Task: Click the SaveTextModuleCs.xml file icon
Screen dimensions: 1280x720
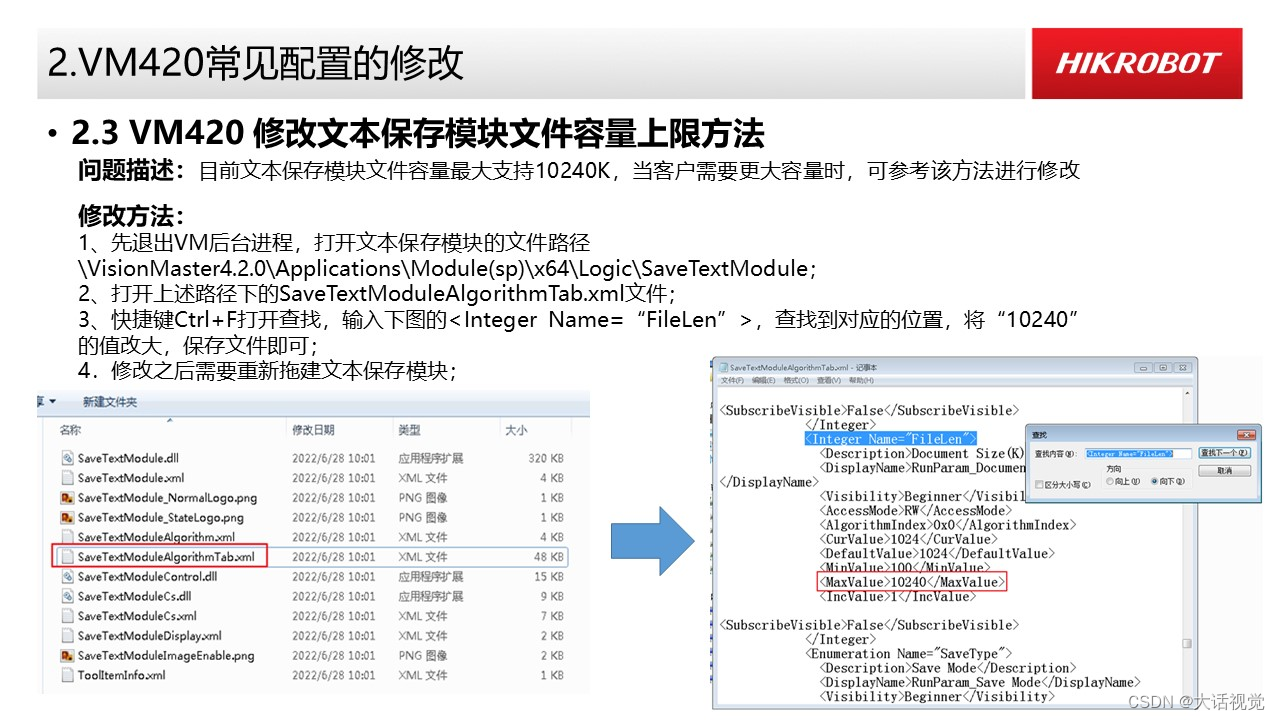Action: tap(67, 616)
